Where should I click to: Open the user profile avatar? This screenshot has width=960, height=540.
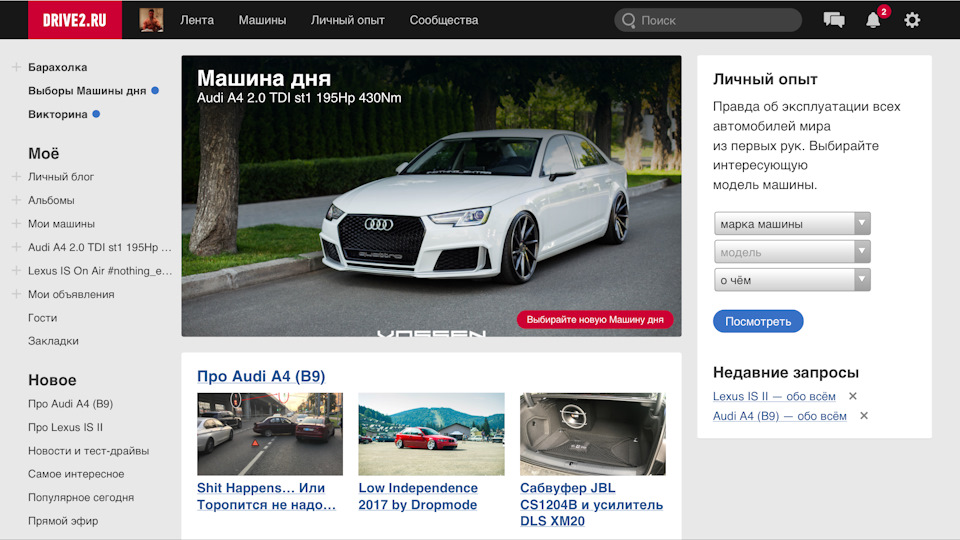pyautogui.click(x=151, y=20)
